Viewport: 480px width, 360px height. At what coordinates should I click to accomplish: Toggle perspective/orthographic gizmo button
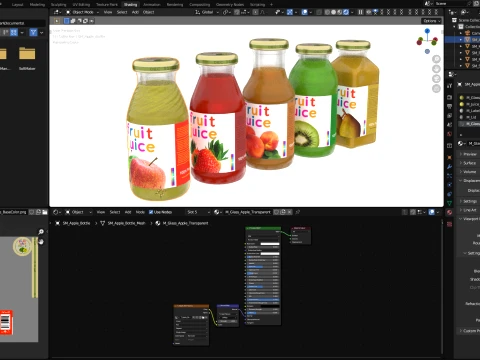436,89
